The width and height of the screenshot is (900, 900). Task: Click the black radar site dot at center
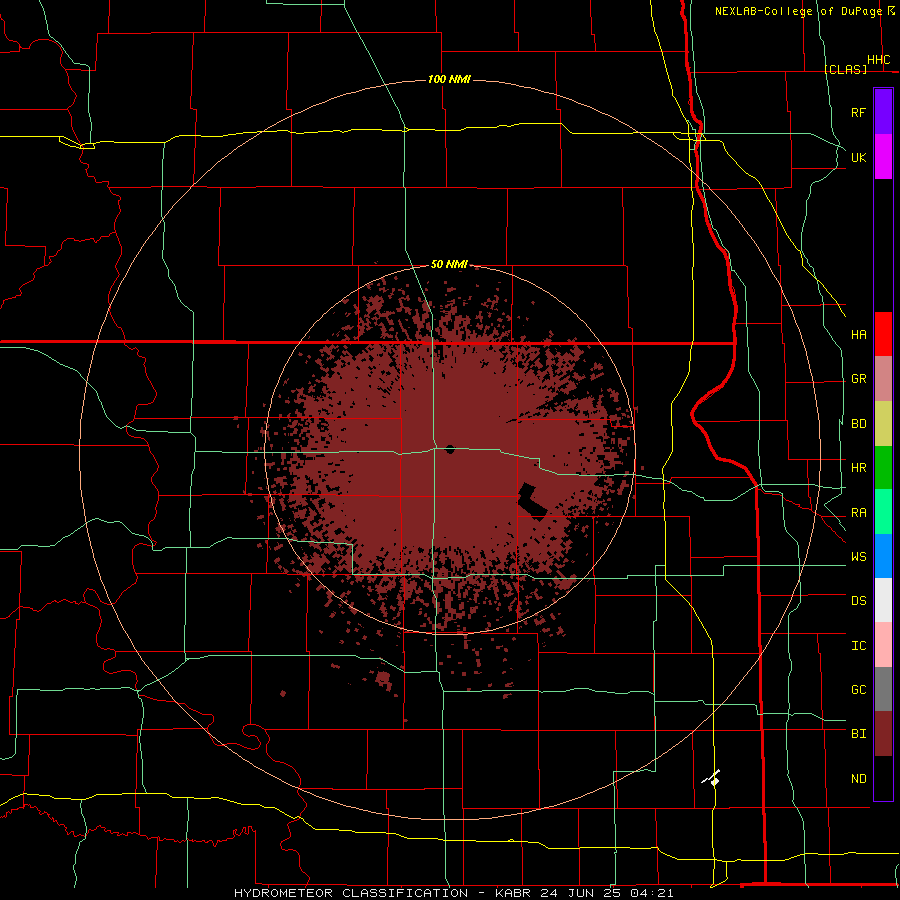click(450, 449)
